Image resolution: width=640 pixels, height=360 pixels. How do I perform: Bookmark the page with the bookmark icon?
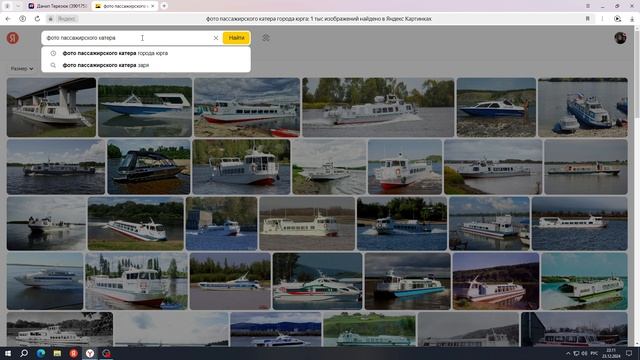pos(588,19)
